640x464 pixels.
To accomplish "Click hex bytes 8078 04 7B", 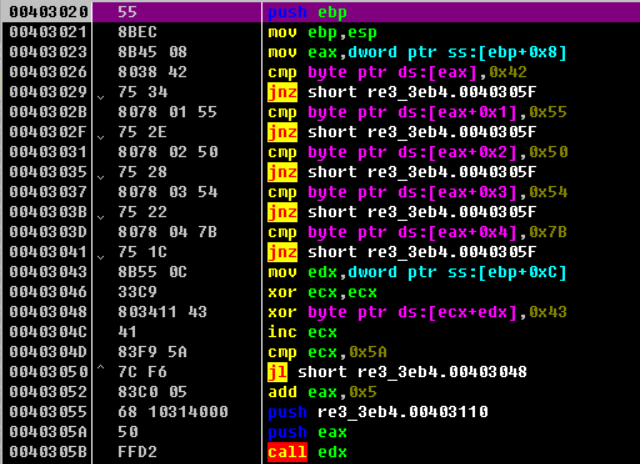I will point(167,232).
